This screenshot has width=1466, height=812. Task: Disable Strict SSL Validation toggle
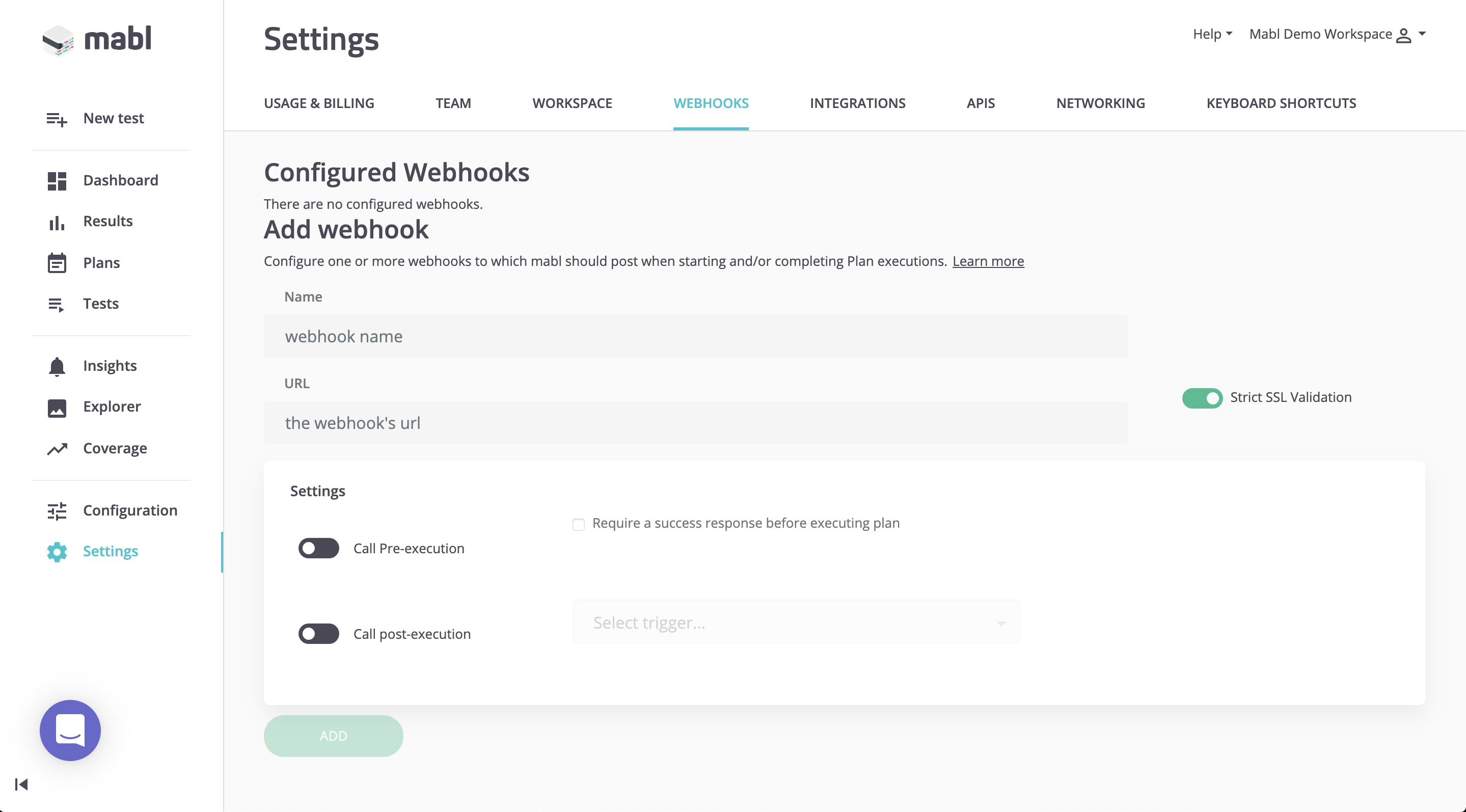point(1201,398)
